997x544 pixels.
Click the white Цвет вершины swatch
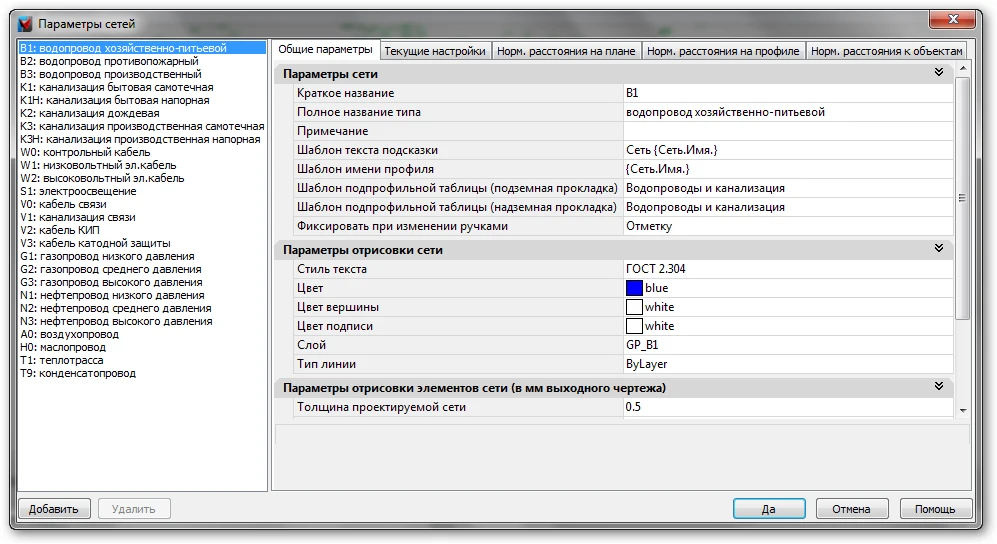[633, 307]
